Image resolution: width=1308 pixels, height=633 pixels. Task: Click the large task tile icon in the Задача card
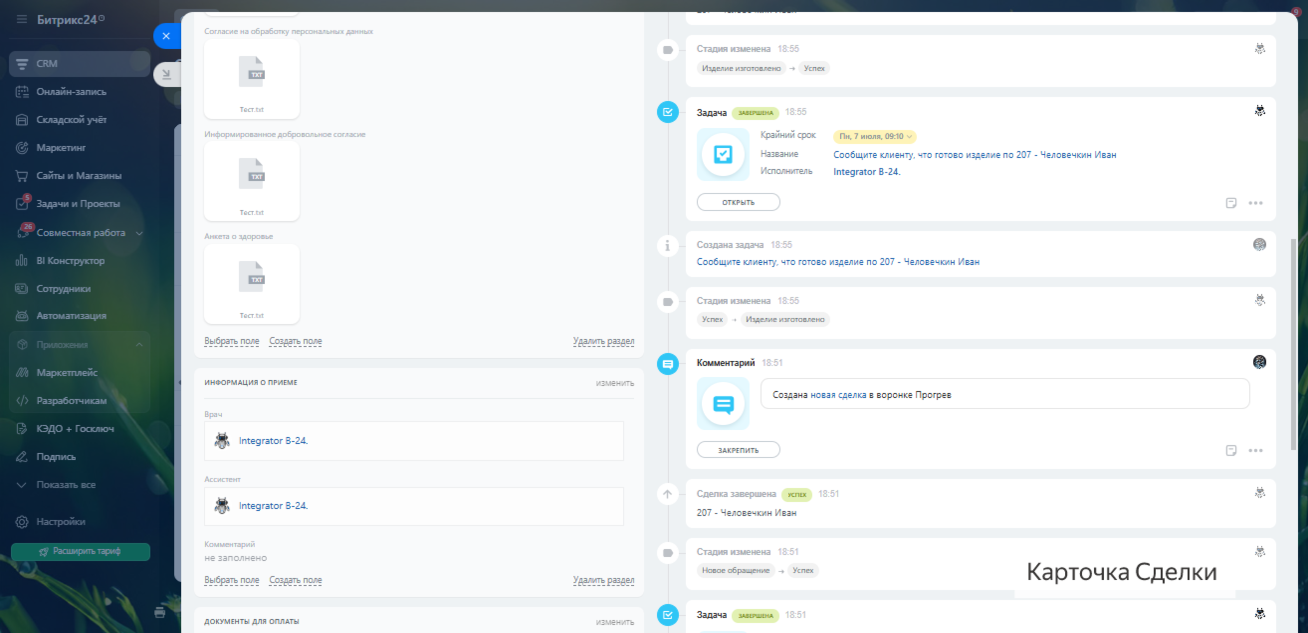[723, 154]
